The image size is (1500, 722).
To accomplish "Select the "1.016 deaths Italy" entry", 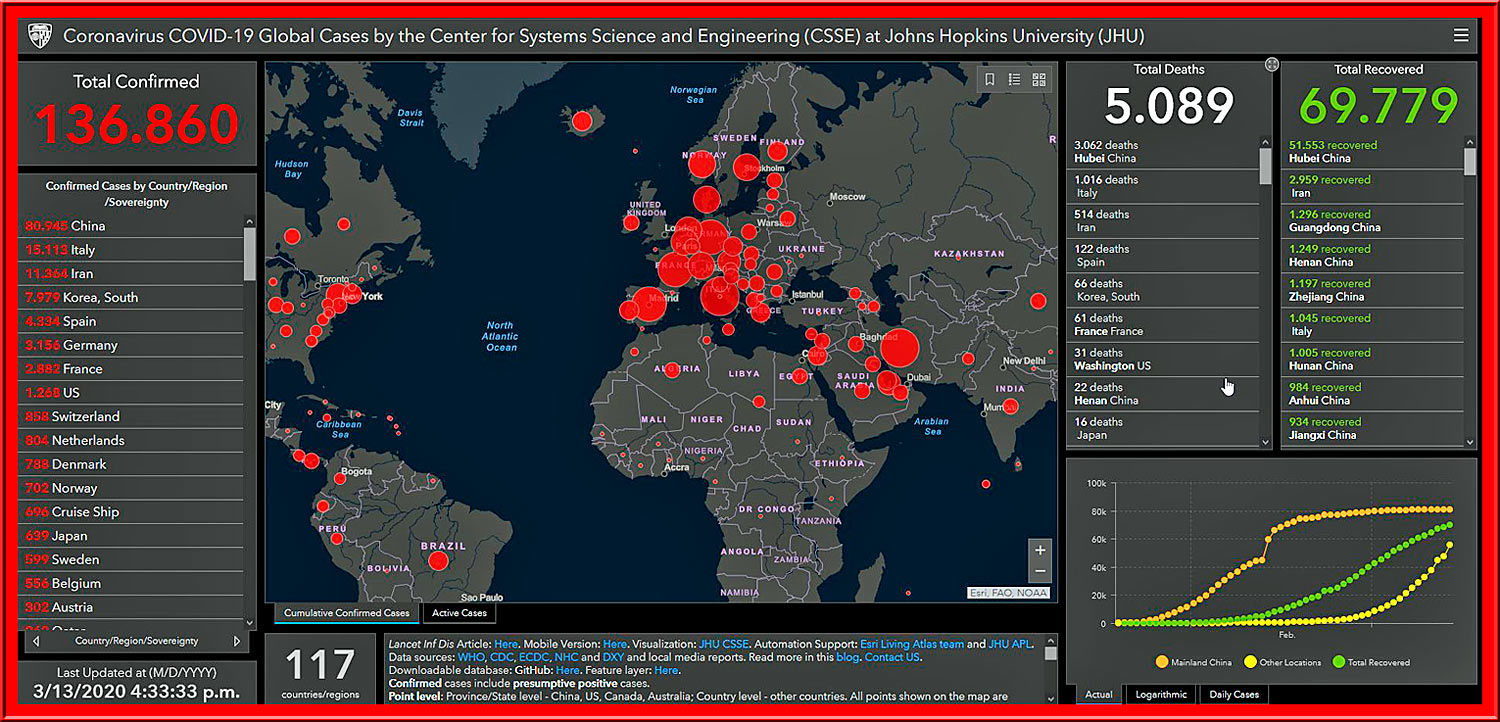I will 1163,186.
